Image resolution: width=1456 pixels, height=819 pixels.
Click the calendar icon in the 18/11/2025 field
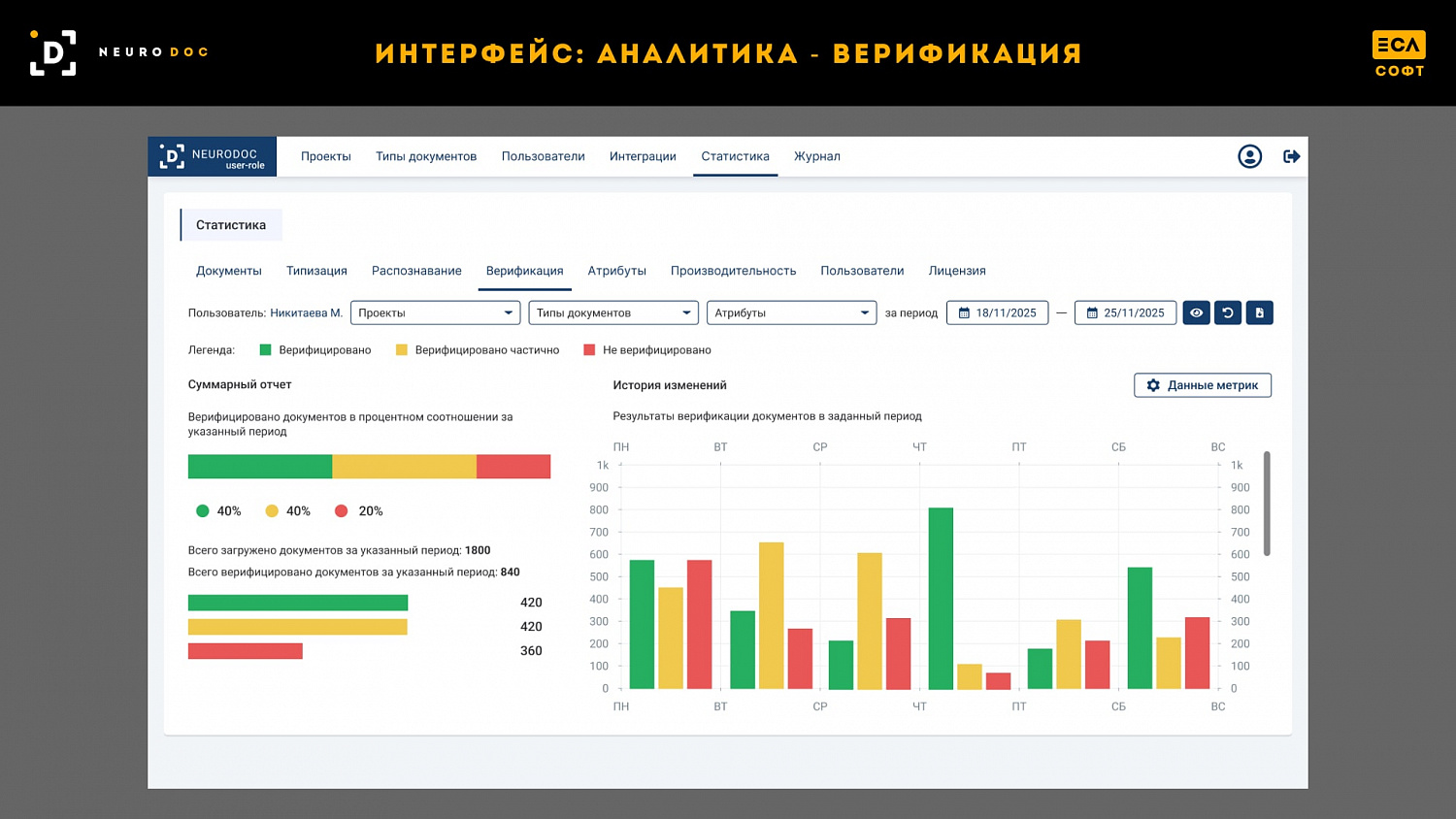(x=964, y=313)
